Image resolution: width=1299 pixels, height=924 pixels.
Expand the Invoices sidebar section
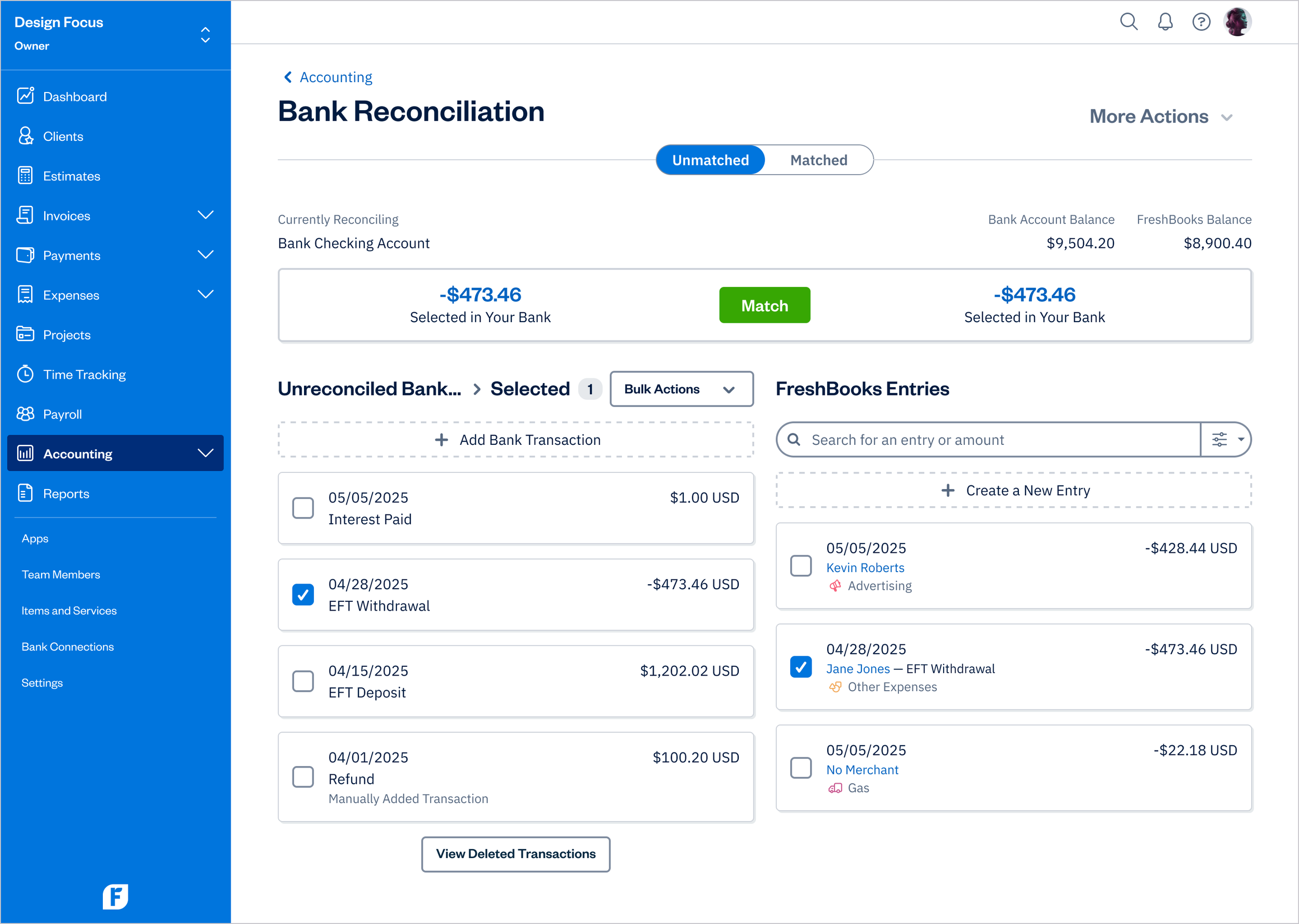click(x=206, y=215)
